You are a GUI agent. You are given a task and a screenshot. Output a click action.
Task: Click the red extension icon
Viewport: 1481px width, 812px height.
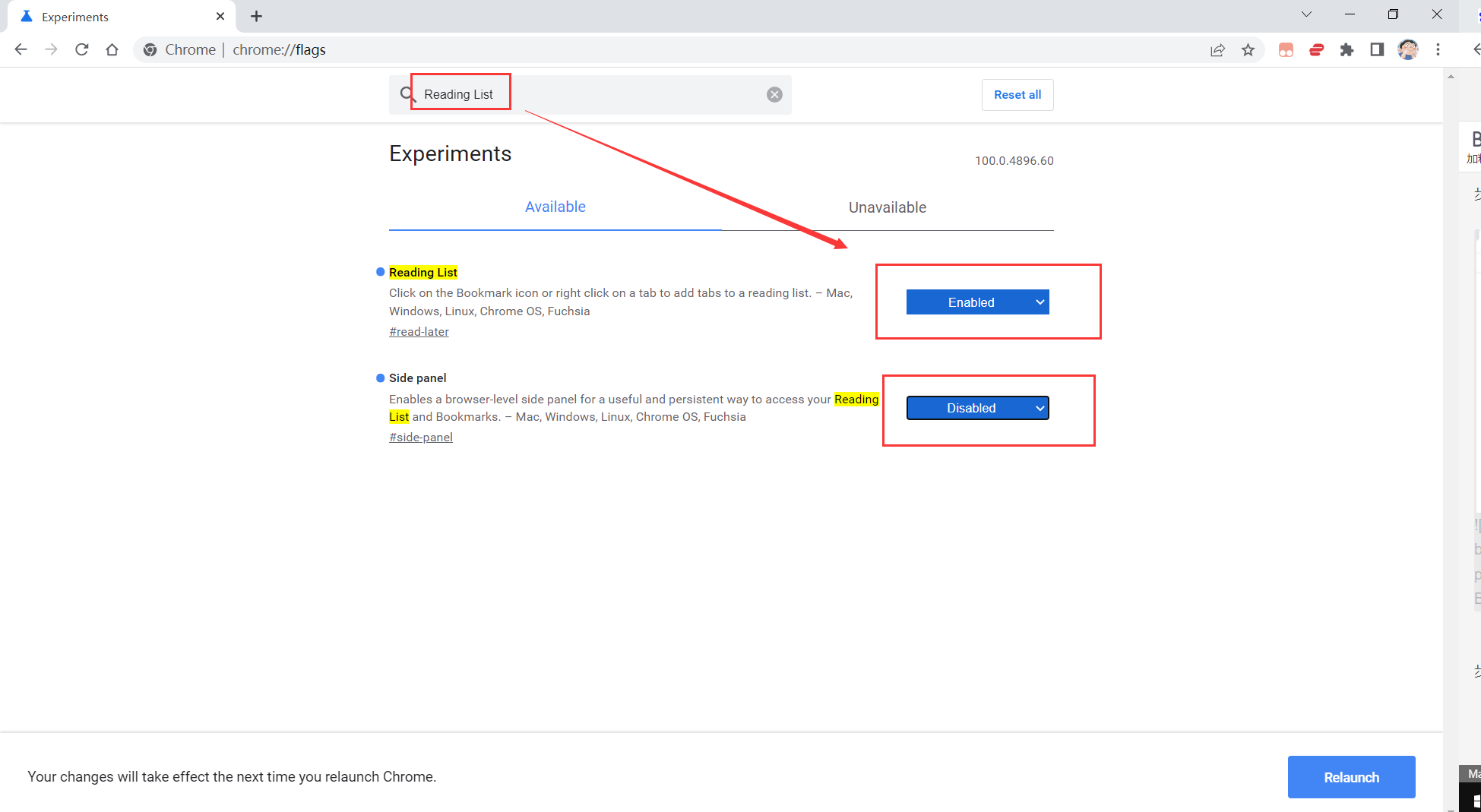1316,50
